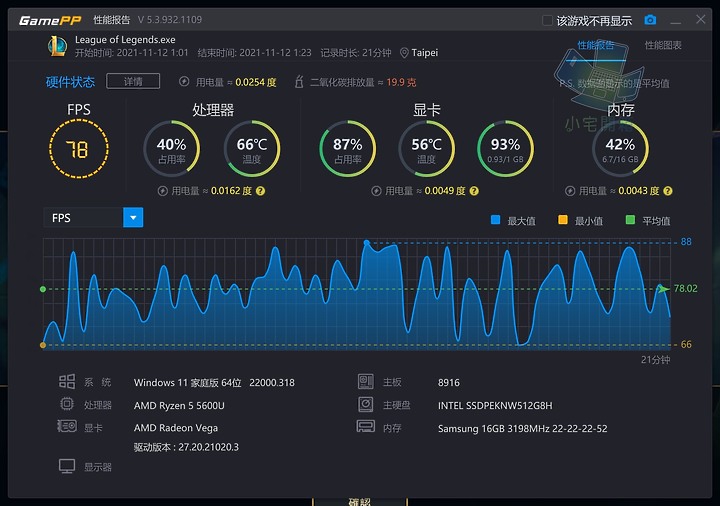Click the system Windows grid icon
The image size is (720, 506).
pos(67,382)
